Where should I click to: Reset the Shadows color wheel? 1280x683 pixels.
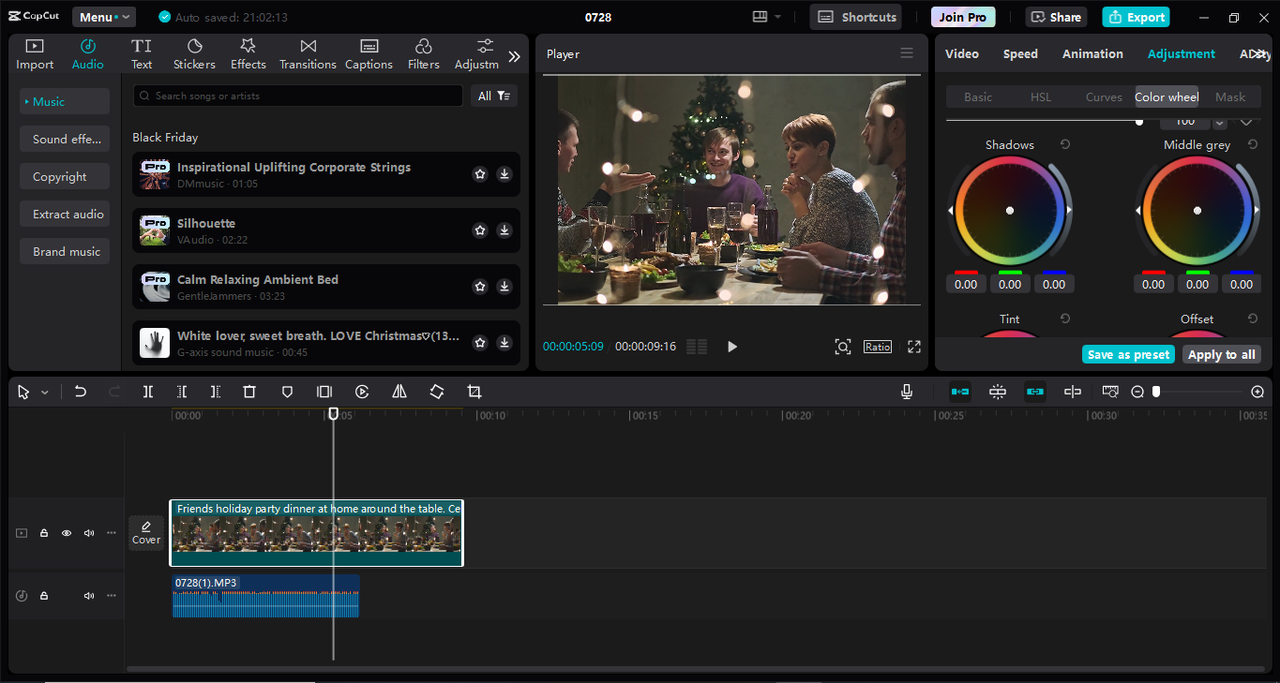[x=1065, y=145]
